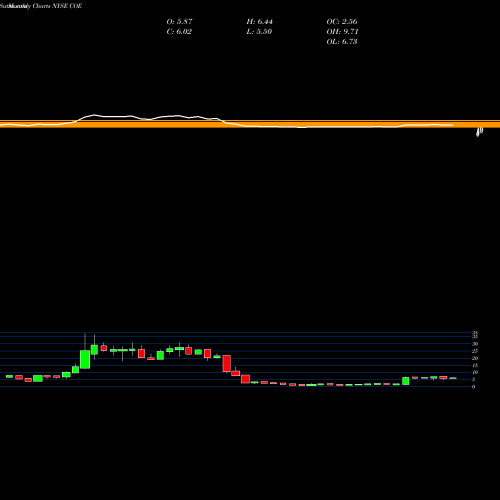The width and height of the screenshot is (500, 500).
Task: Click the 'OL: 6.73' reading
Action: click(342, 41)
